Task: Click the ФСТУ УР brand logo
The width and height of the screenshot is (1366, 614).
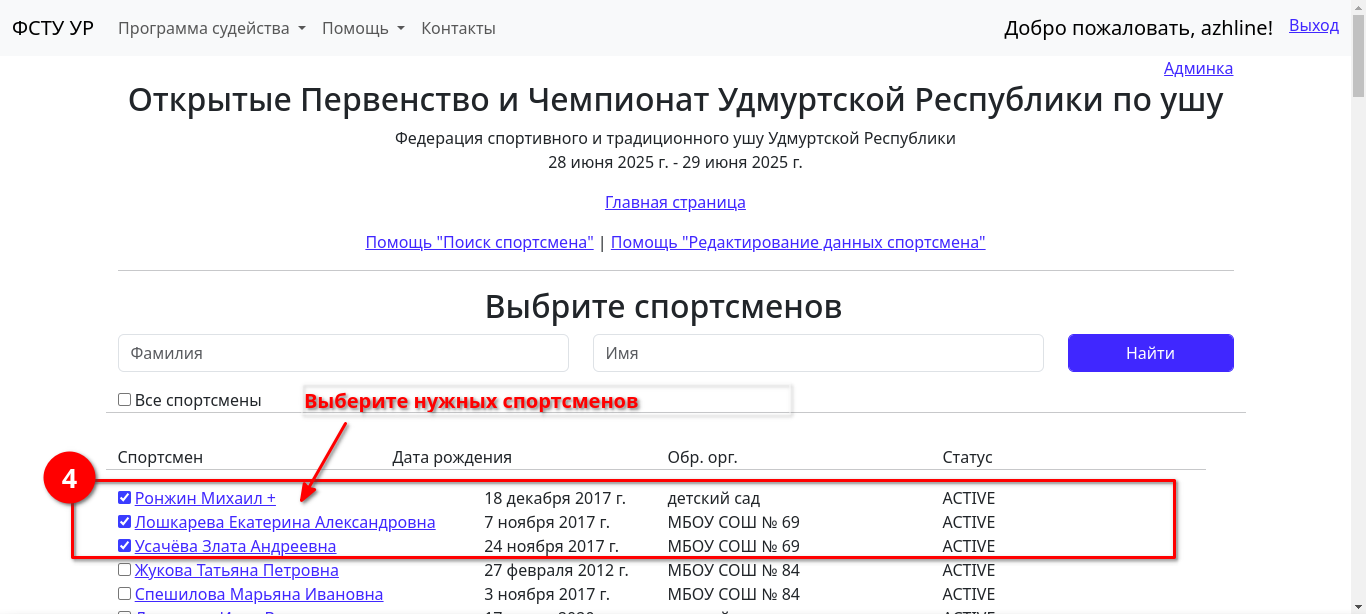Action: tap(53, 28)
